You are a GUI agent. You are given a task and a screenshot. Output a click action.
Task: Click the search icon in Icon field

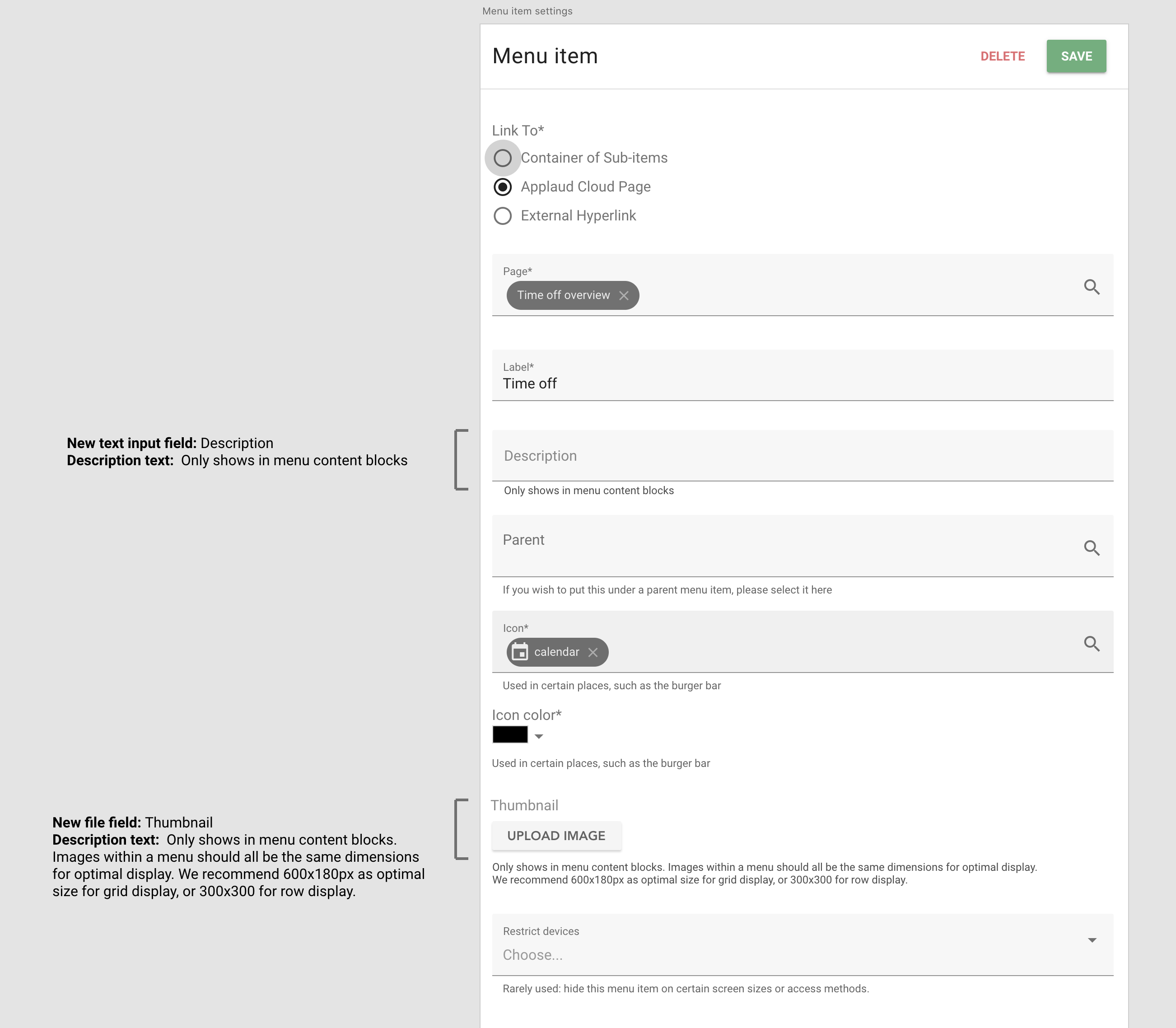pos(1091,644)
